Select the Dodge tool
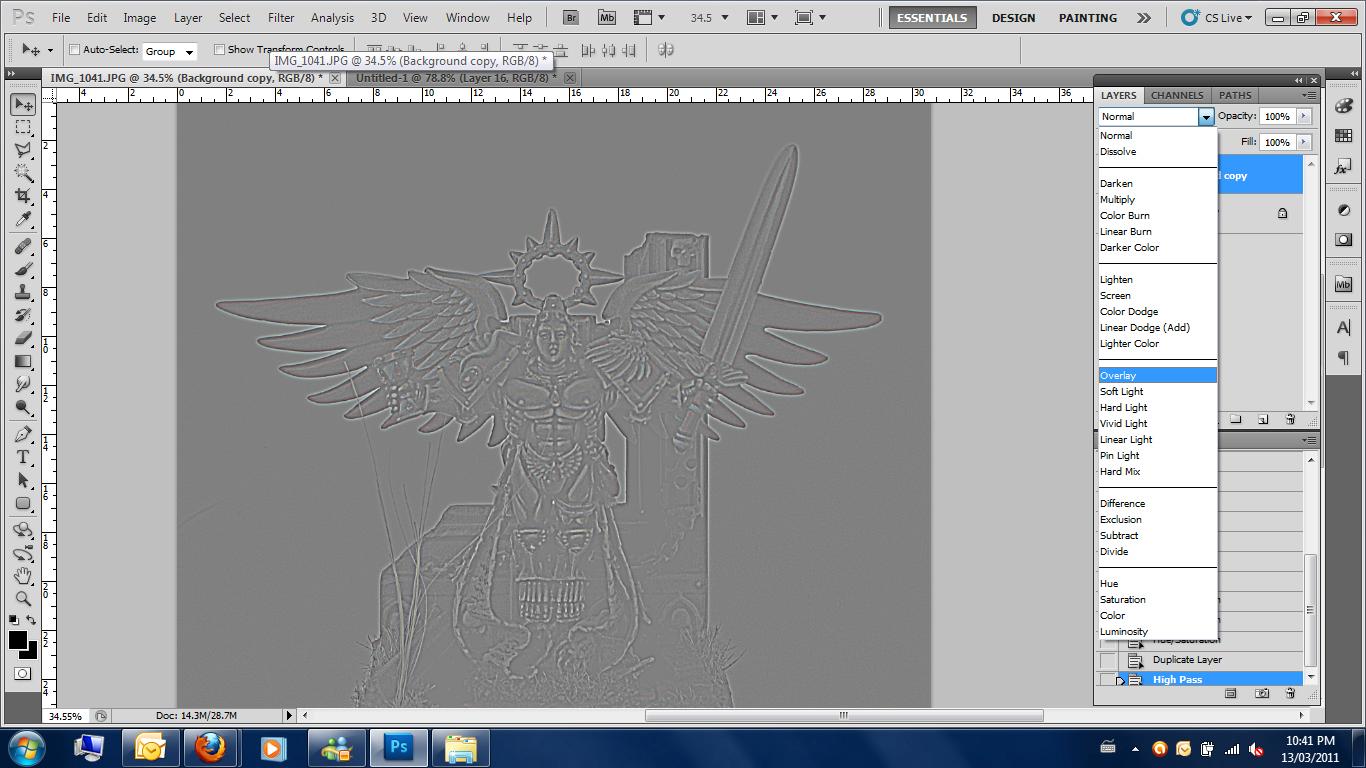 (x=23, y=407)
